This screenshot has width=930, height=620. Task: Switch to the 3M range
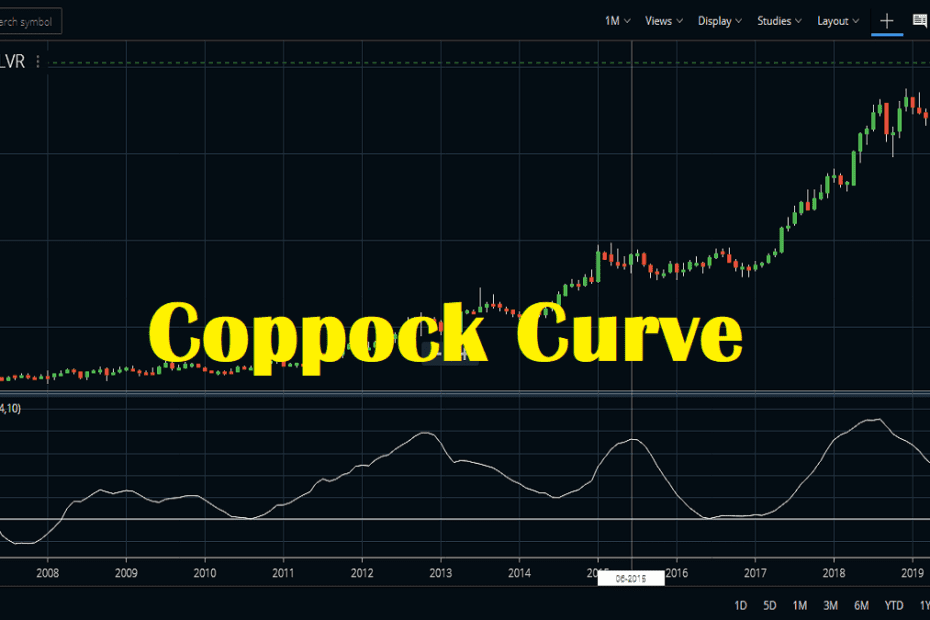(x=829, y=605)
